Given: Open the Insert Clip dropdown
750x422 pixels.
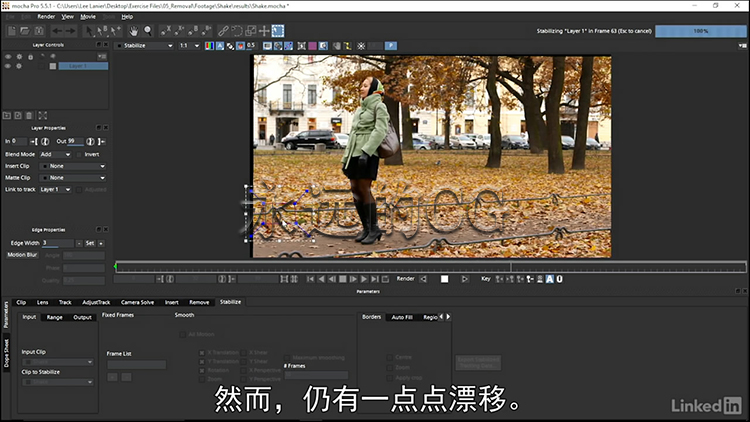Looking at the screenshot, I should point(73,166).
